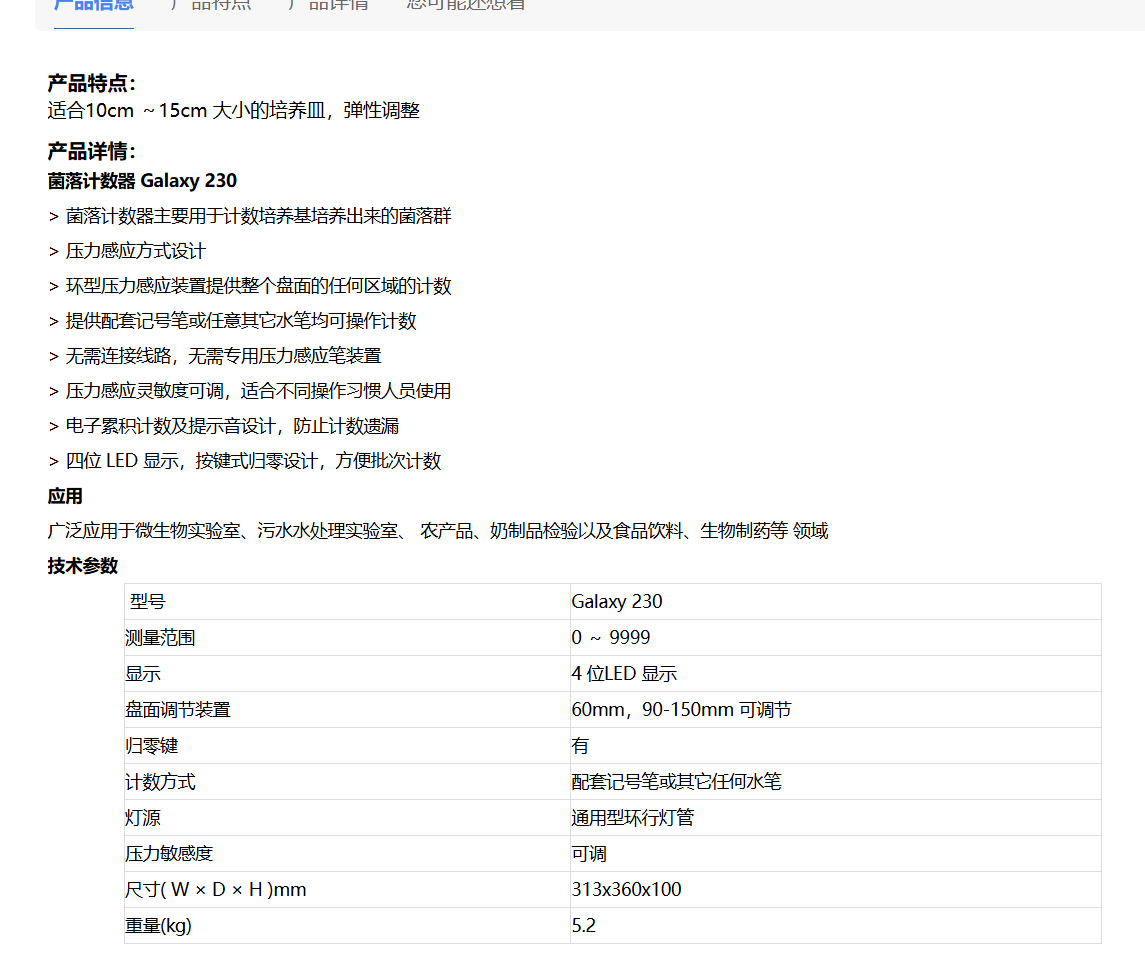Click the 产品特点 section heading

coord(92,84)
